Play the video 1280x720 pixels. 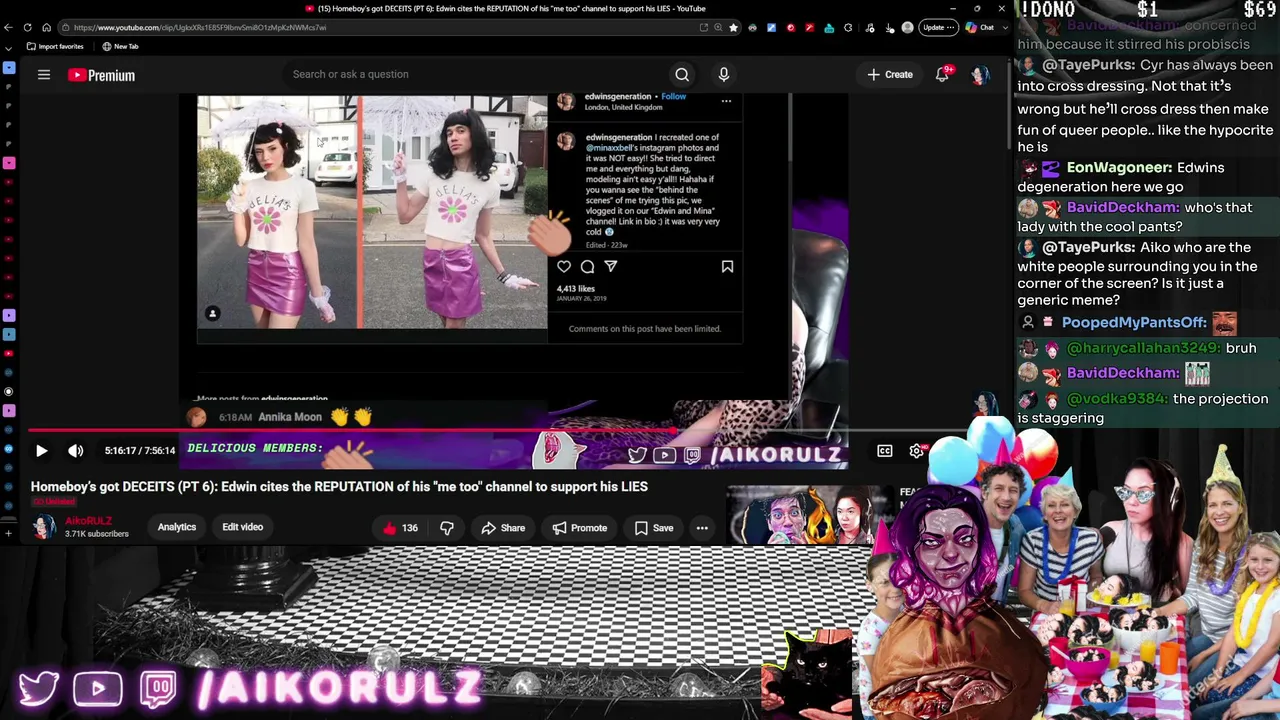click(41, 451)
